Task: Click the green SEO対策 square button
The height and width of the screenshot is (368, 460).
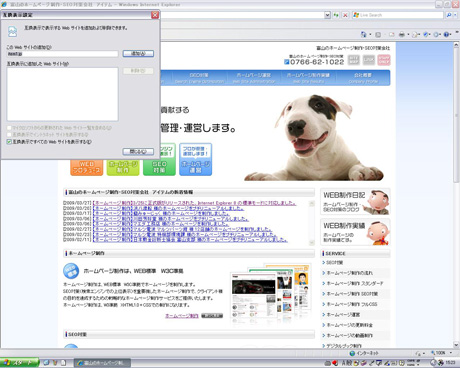Action: (159, 160)
